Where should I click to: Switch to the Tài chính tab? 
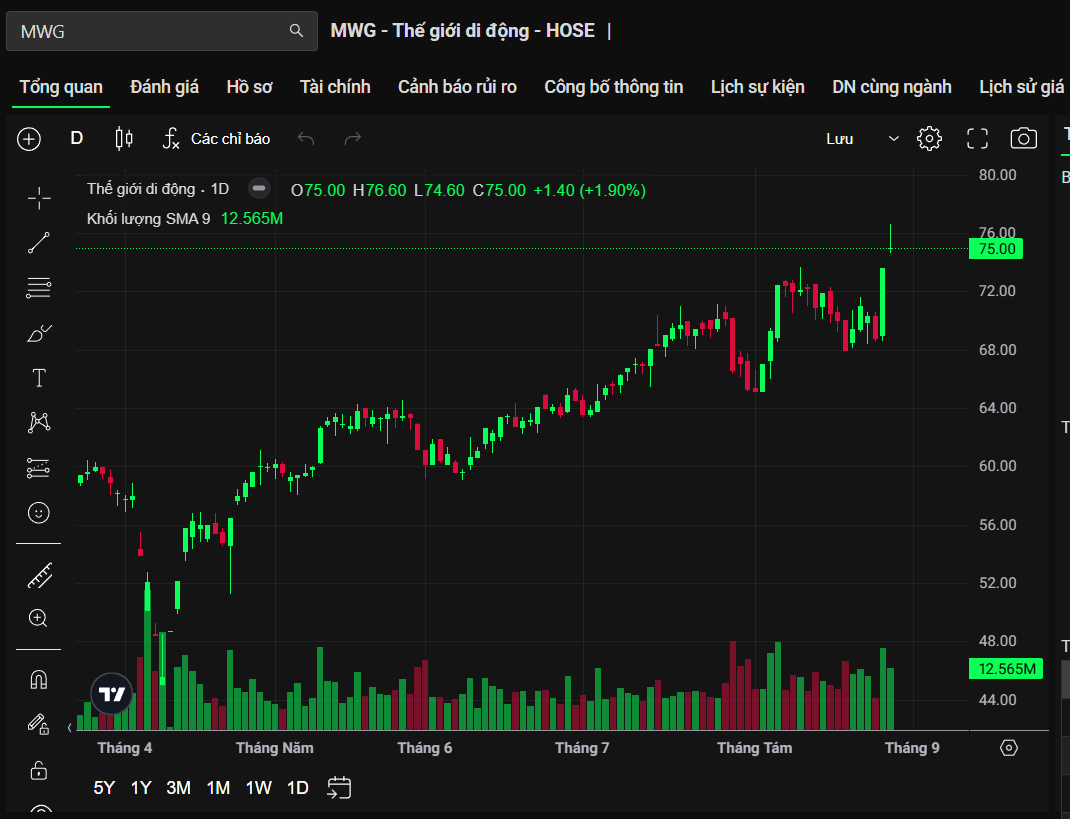[335, 87]
